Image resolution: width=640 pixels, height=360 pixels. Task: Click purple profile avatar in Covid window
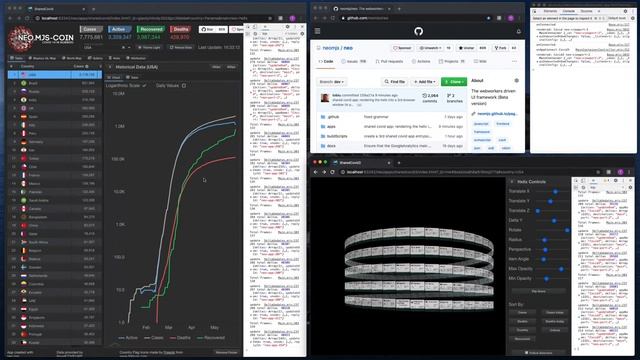click(x=292, y=18)
